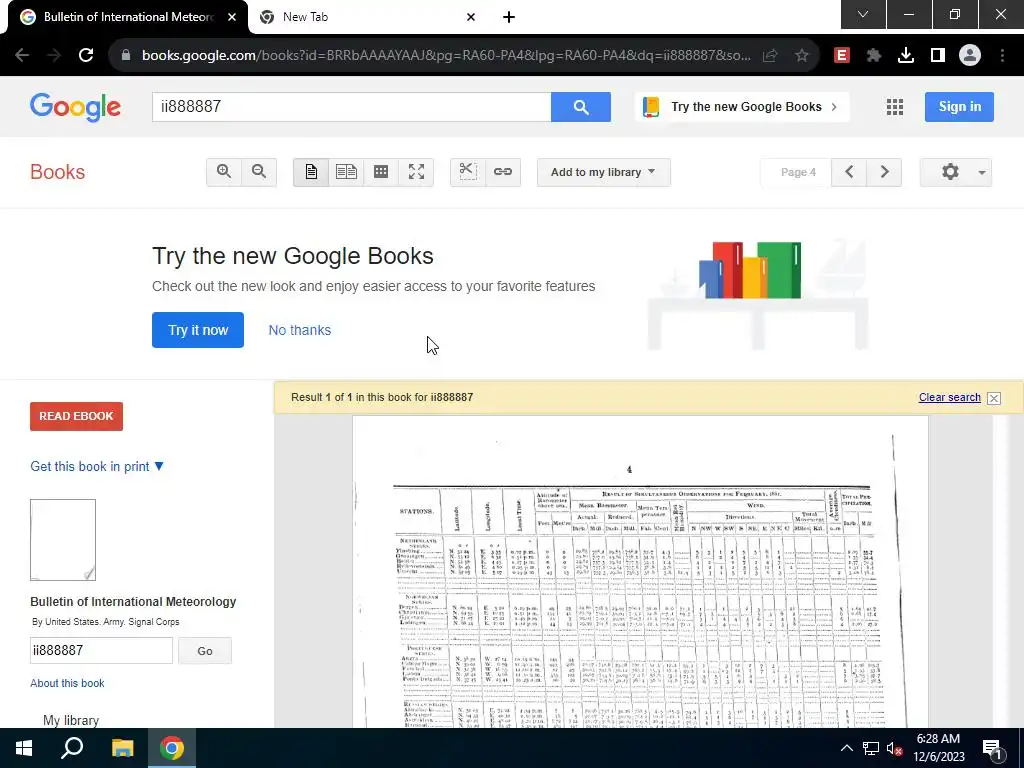Click the address bar URL

tap(446, 56)
